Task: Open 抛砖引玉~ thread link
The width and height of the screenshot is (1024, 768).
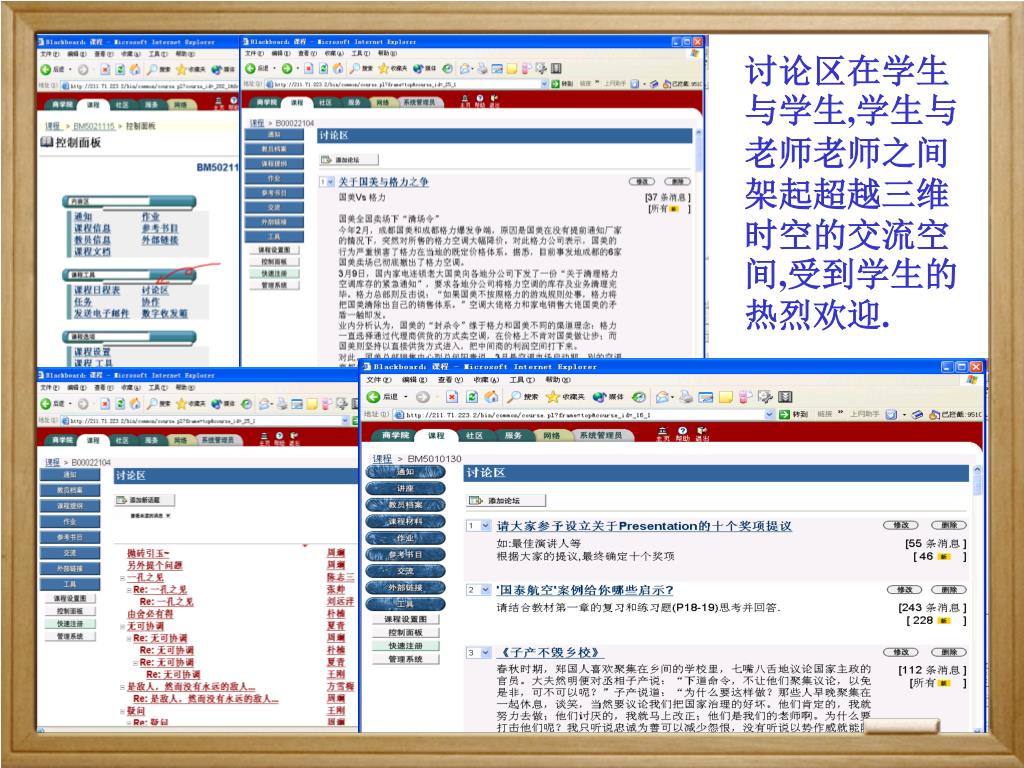Action: (x=148, y=553)
